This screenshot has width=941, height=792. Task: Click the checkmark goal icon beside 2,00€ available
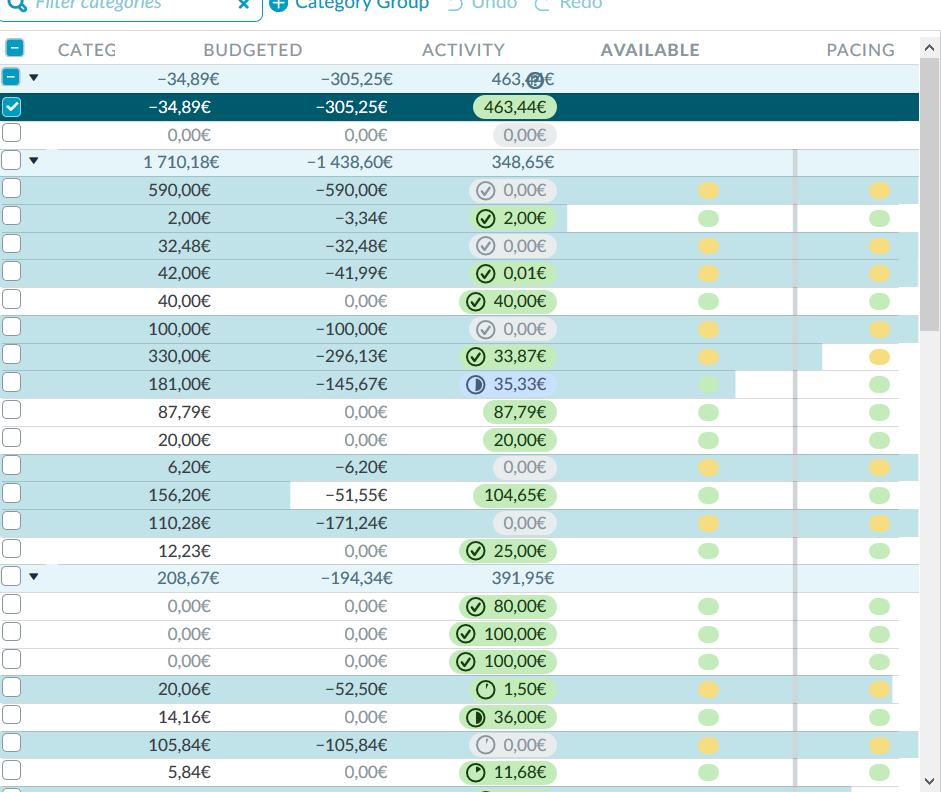485,218
